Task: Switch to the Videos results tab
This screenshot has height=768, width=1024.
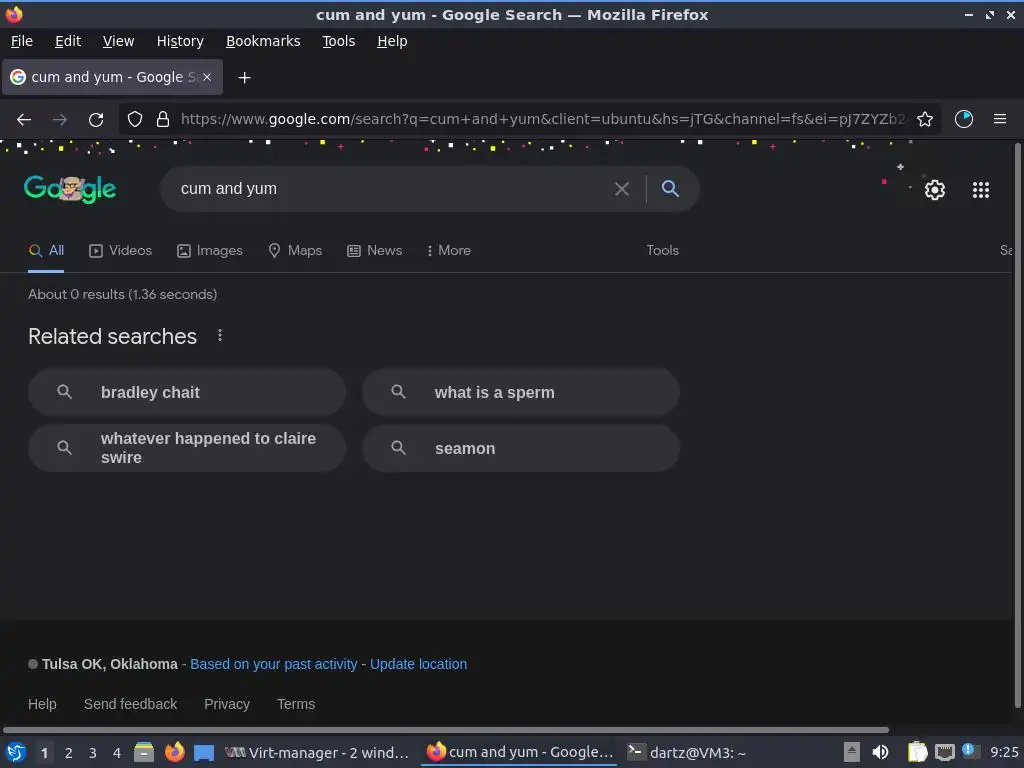Action: point(120,251)
